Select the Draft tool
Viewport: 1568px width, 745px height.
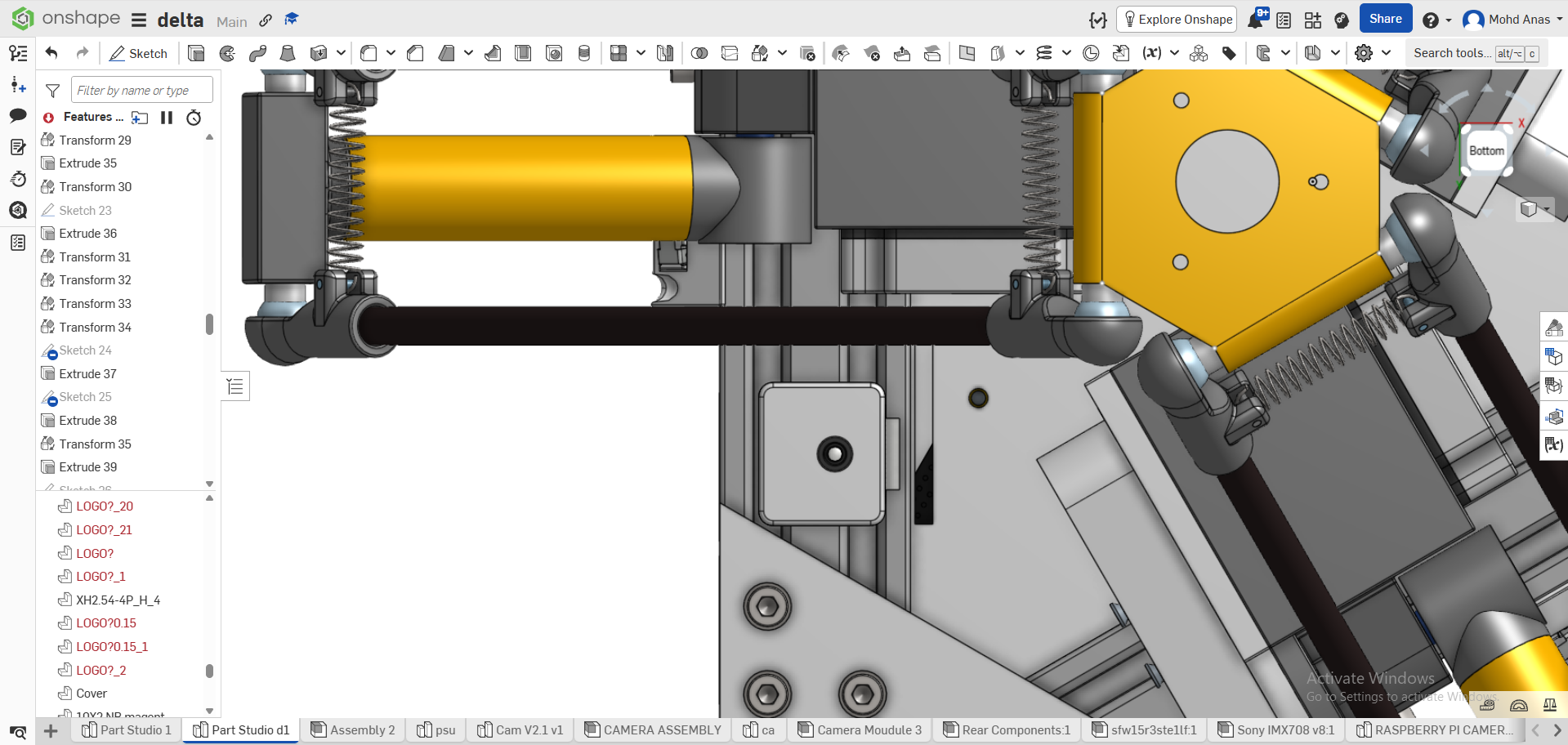coord(446,53)
